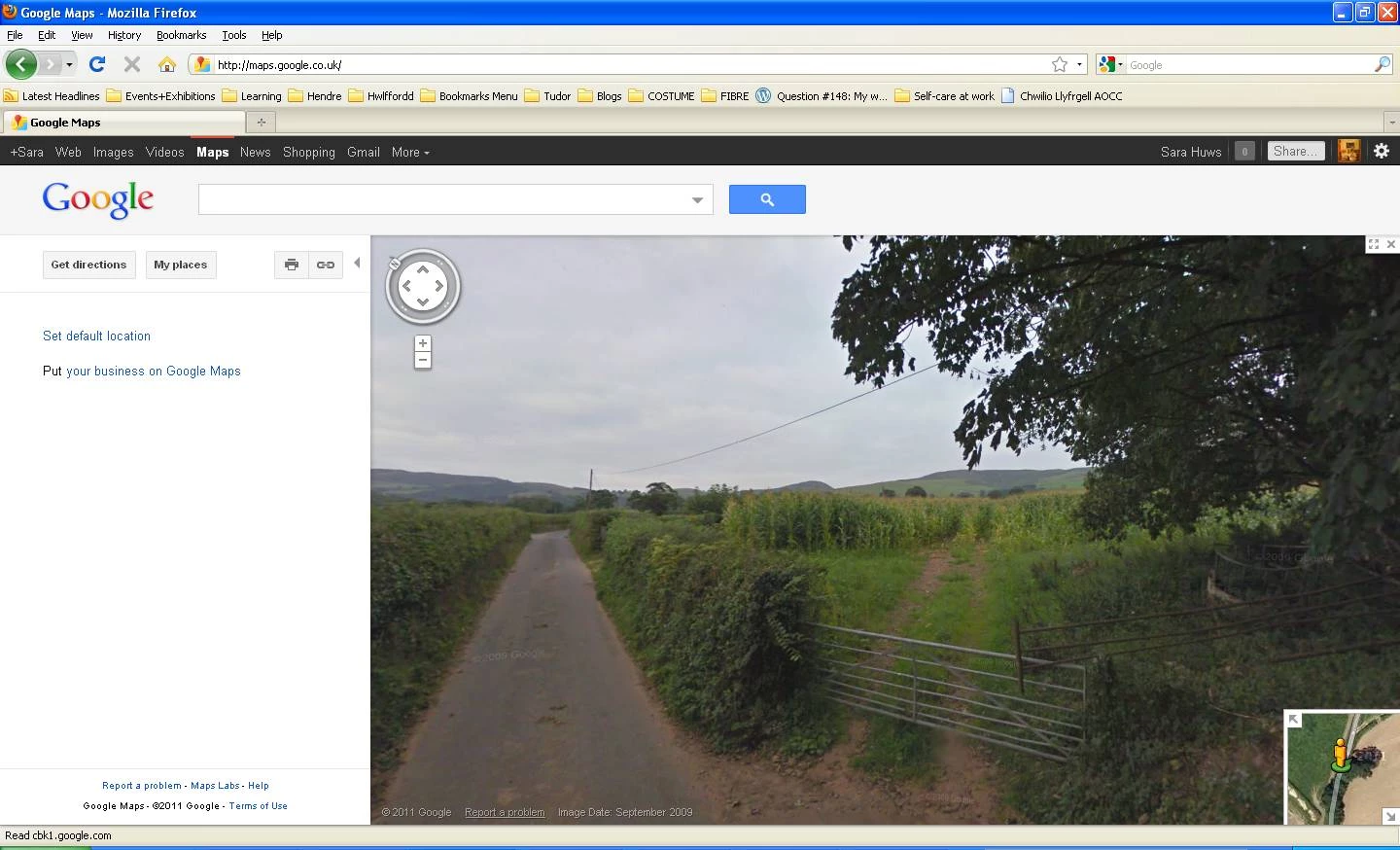Click the link chain icon
Screen dimensions: 1400x850
326,265
